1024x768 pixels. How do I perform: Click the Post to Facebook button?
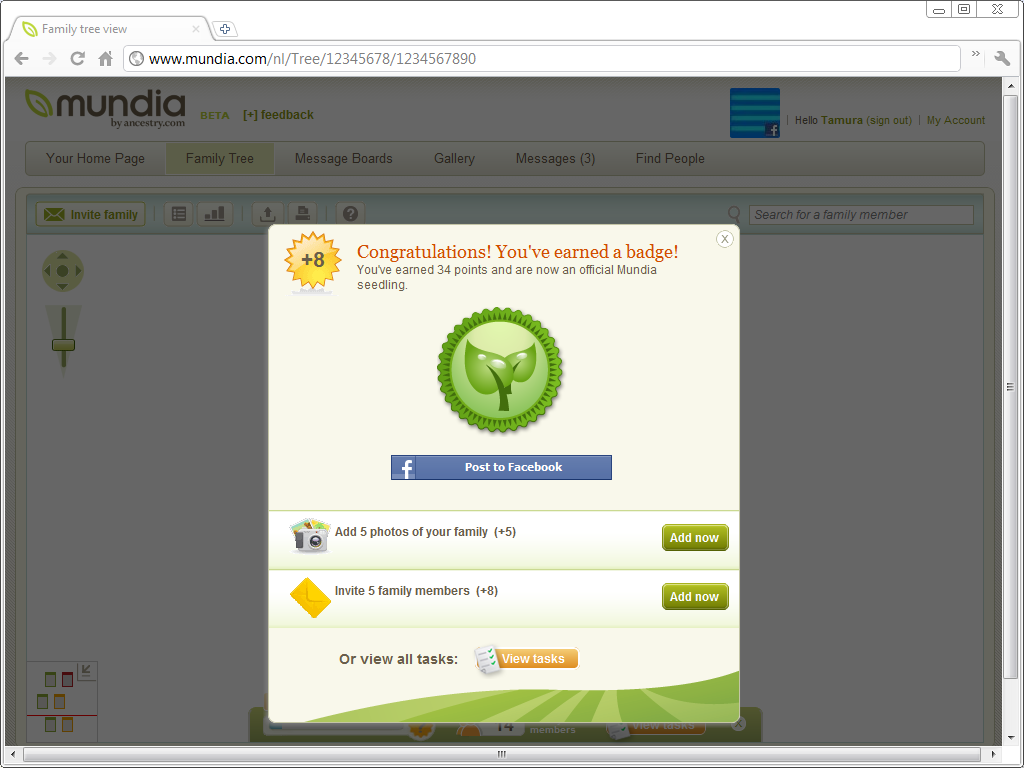[x=501, y=468]
